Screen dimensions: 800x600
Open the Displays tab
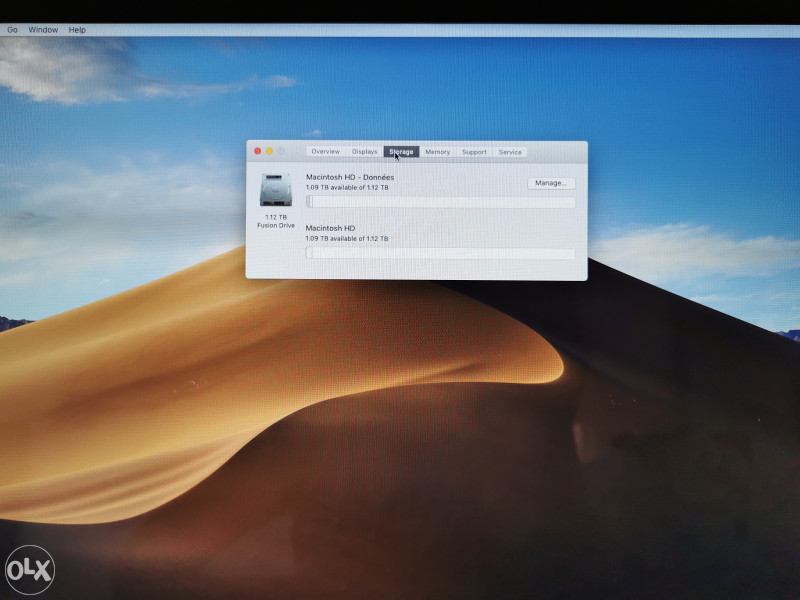(364, 152)
